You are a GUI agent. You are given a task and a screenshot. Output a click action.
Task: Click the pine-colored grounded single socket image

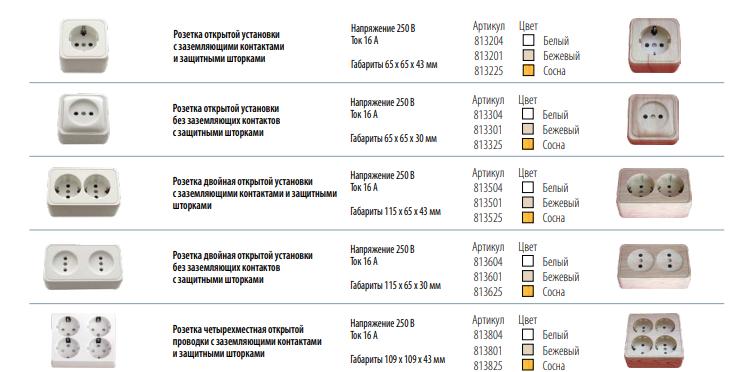pyautogui.click(x=654, y=45)
